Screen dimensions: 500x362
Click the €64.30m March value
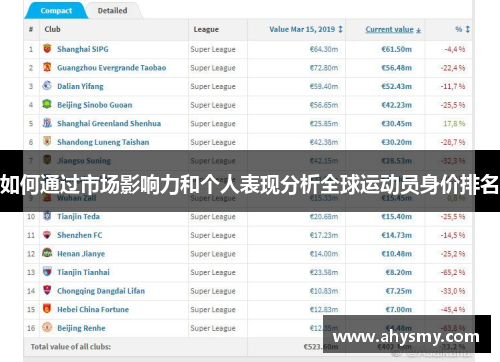click(324, 49)
